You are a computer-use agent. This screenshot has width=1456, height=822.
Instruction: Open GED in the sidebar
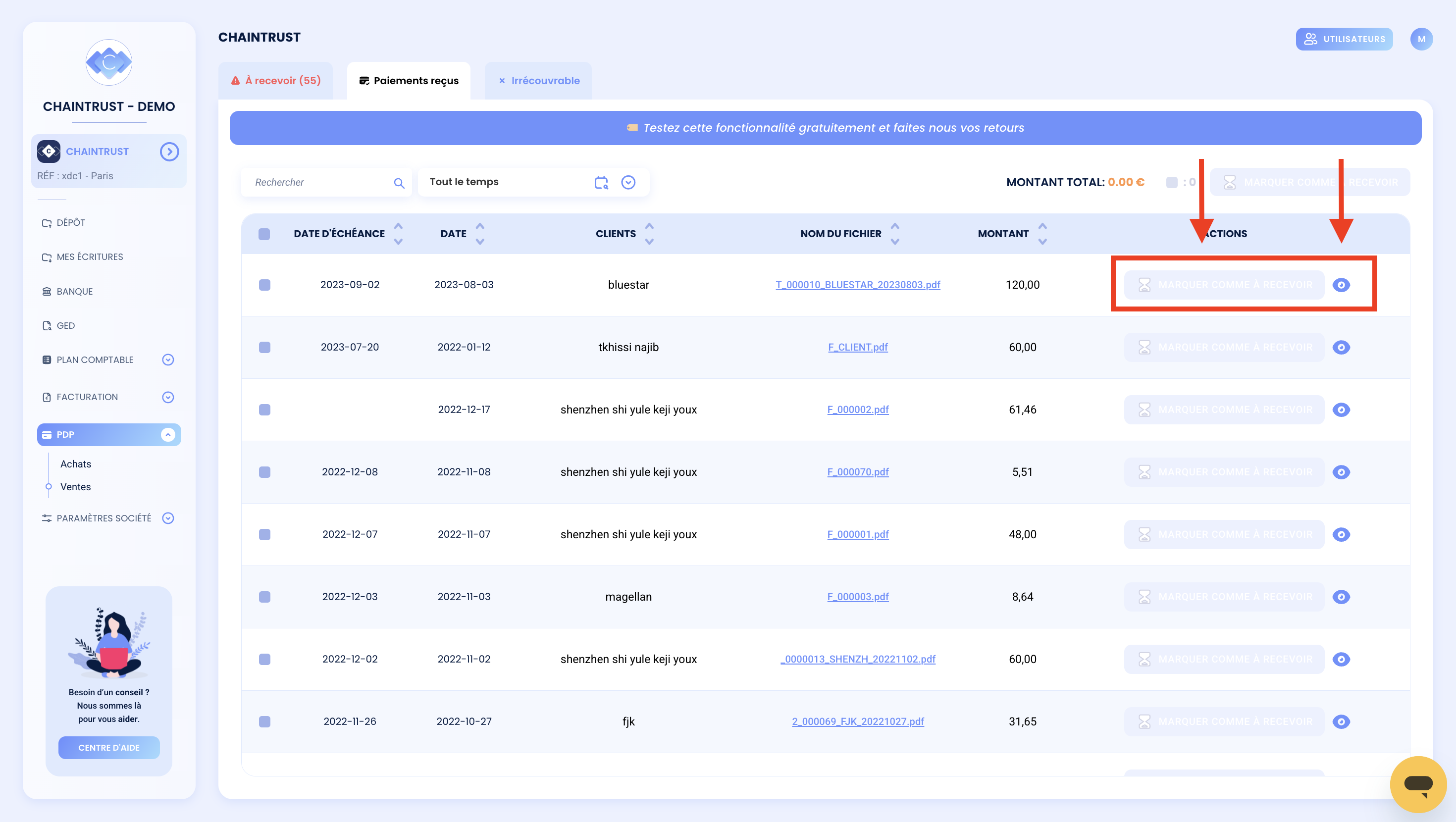[x=58, y=326]
